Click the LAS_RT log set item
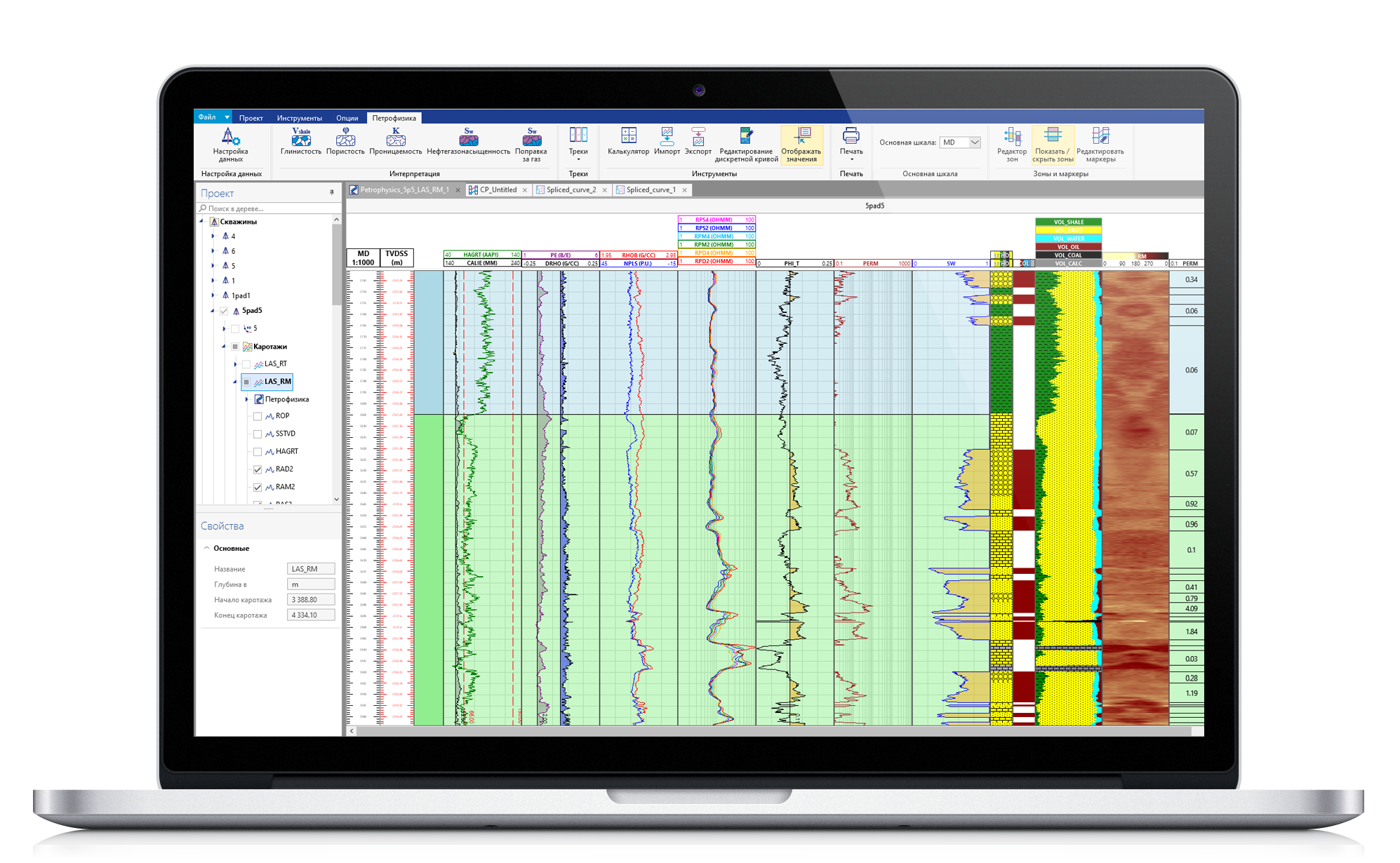The width and height of the screenshot is (1400, 863). (271, 364)
